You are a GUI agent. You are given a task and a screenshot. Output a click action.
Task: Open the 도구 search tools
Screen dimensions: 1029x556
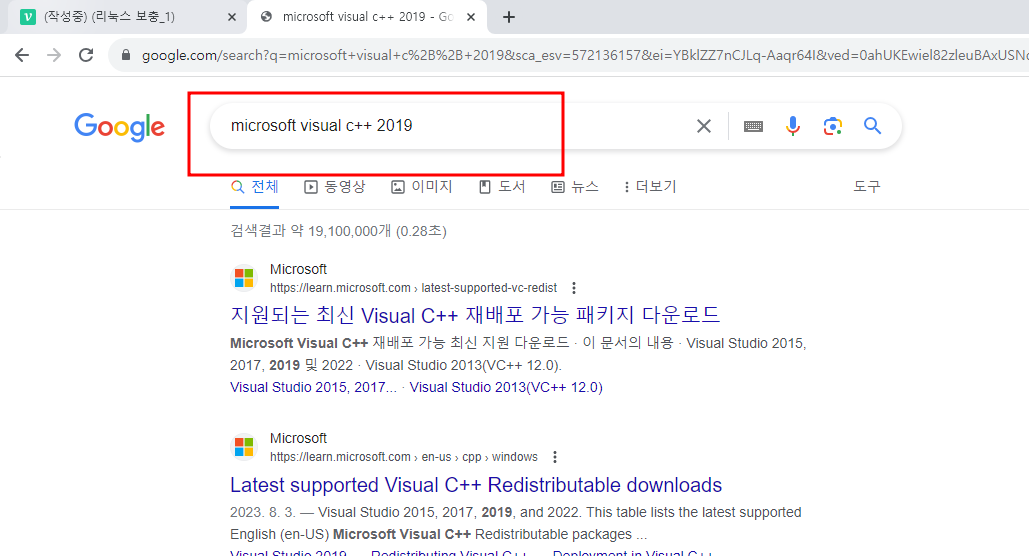[x=866, y=187]
